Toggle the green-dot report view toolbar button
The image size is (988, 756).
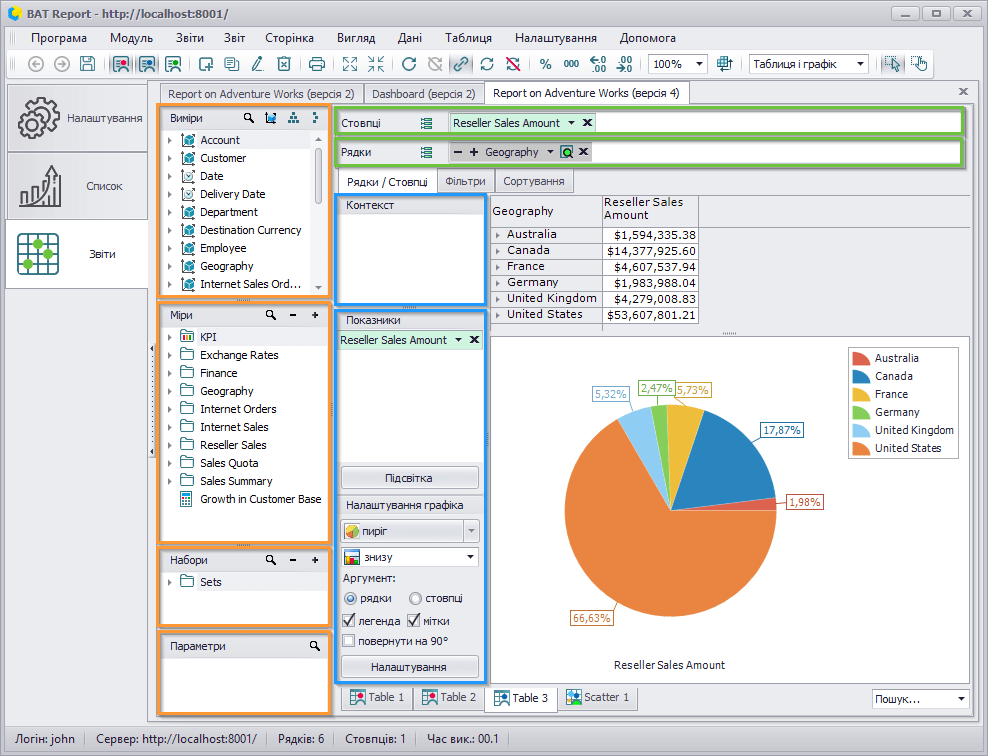click(173, 64)
